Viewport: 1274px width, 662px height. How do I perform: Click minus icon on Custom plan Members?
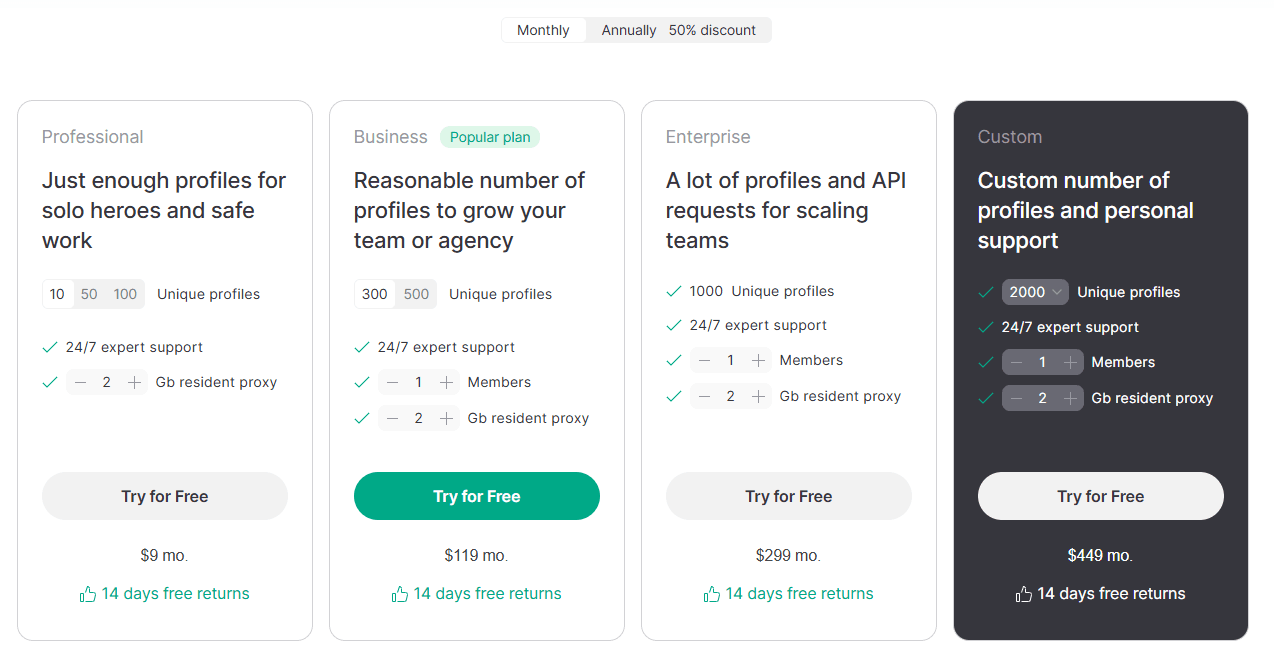click(1017, 361)
